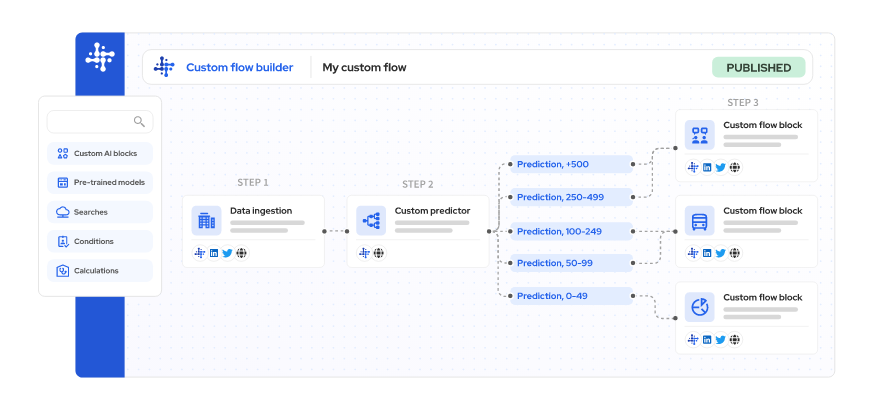Open Custom AI blocks category
880x406 pixels.
click(x=100, y=153)
